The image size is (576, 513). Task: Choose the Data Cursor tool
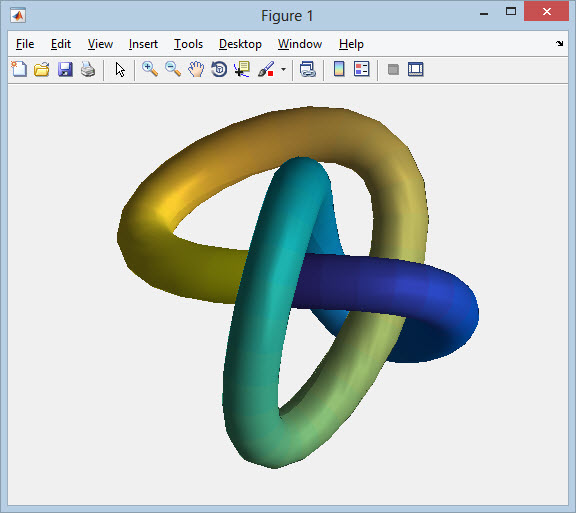click(242, 69)
